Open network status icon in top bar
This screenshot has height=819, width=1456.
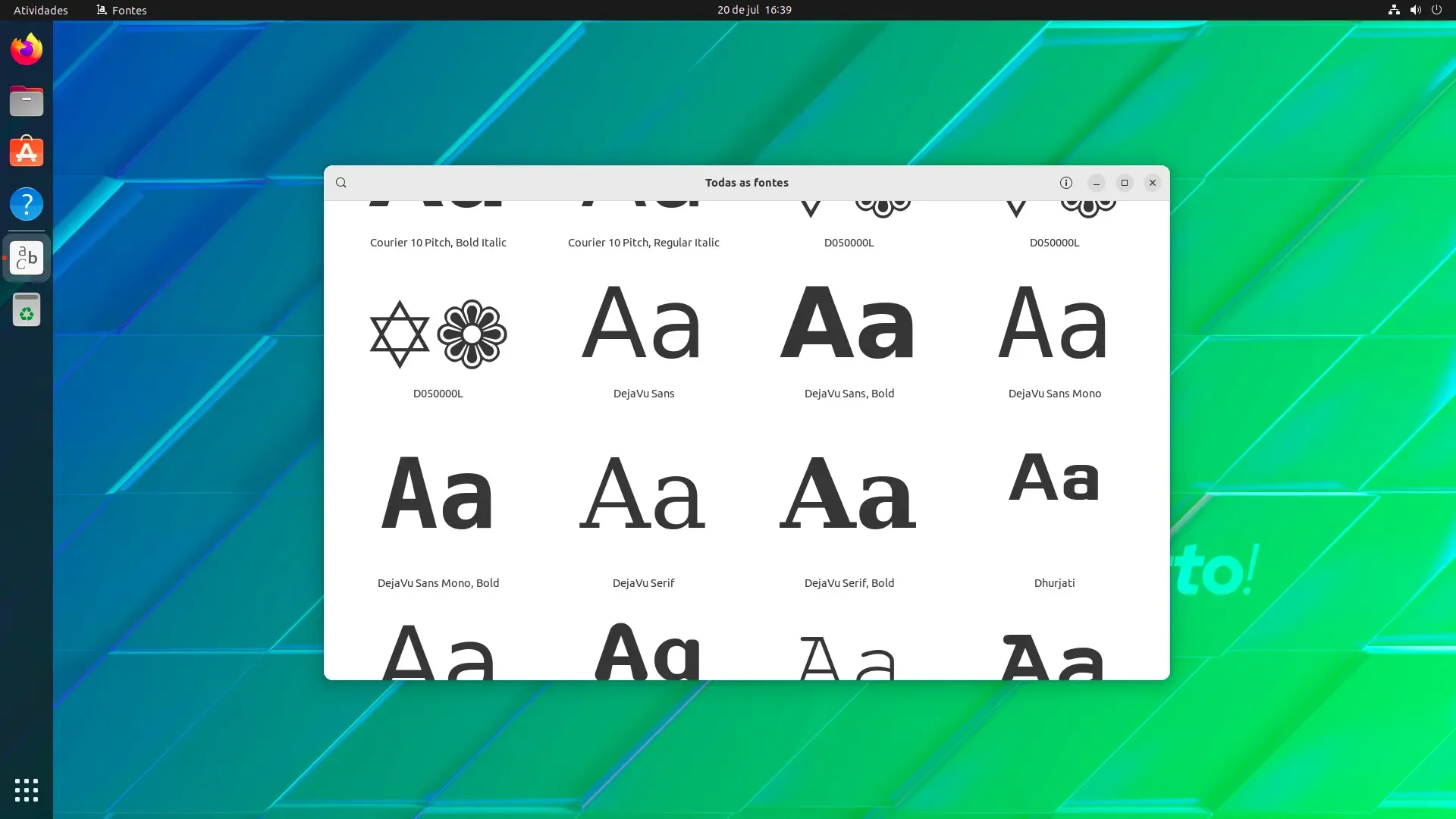click(x=1394, y=10)
